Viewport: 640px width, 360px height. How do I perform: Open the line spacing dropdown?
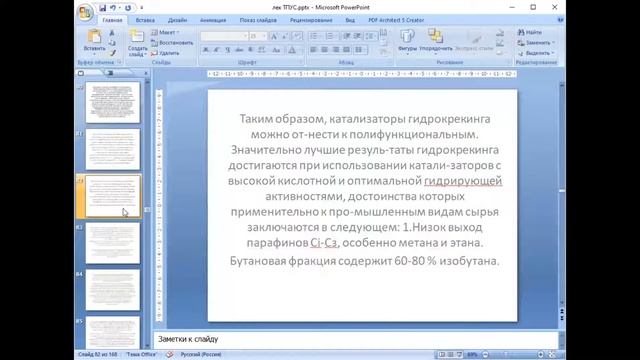click(371, 36)
